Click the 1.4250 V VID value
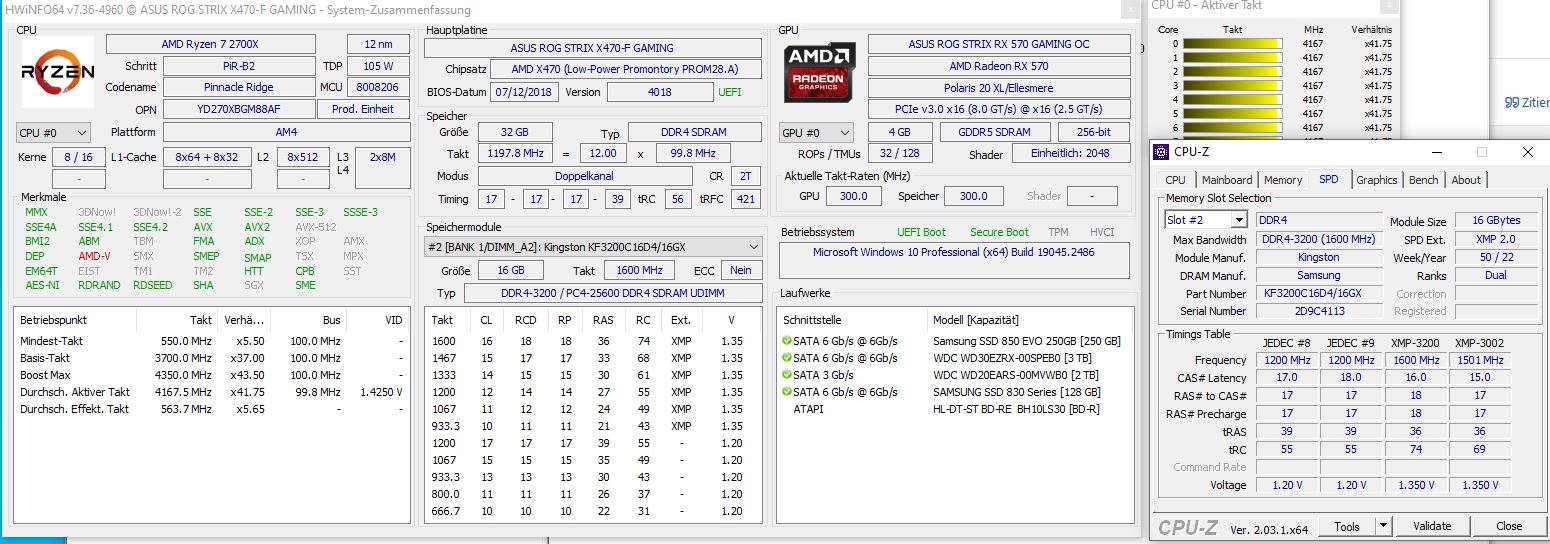 pyautogui.click(x=380, y=392)
